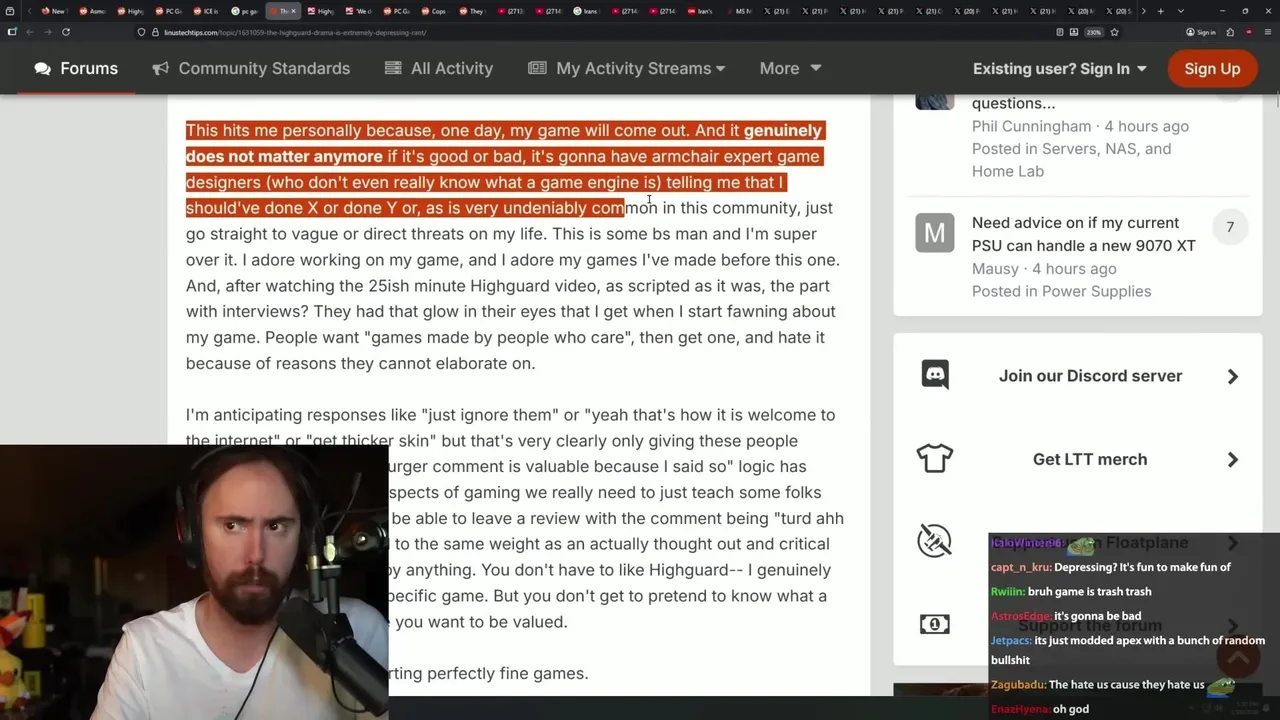Click Mausy's M avatar
Image resolution: width=1280 pixels, height=720 pixels.
click(935, 233)
